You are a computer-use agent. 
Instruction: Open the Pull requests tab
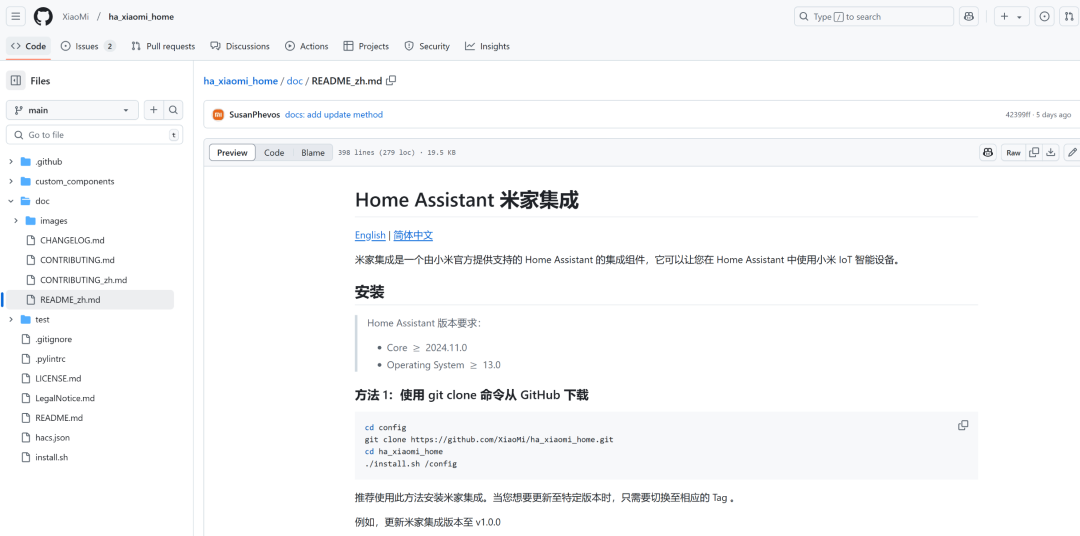pos(163,46)
